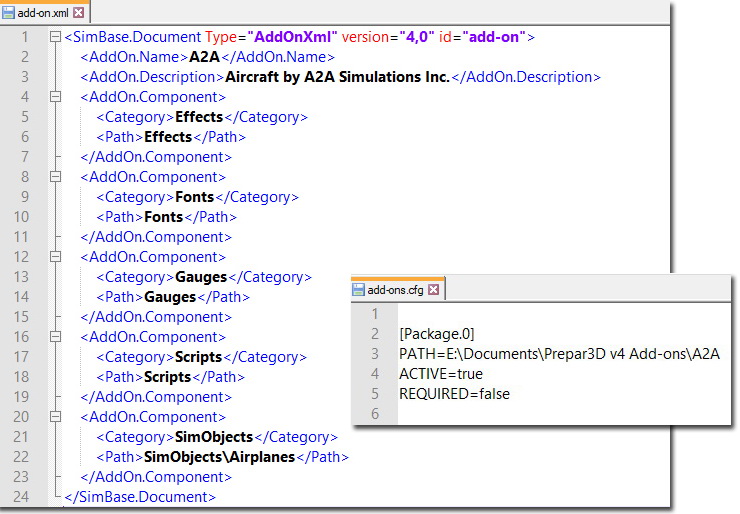Collapse the Fonts component fold on line 8
The width and height of the screenshot is (740, 514).
pos(54,177)
